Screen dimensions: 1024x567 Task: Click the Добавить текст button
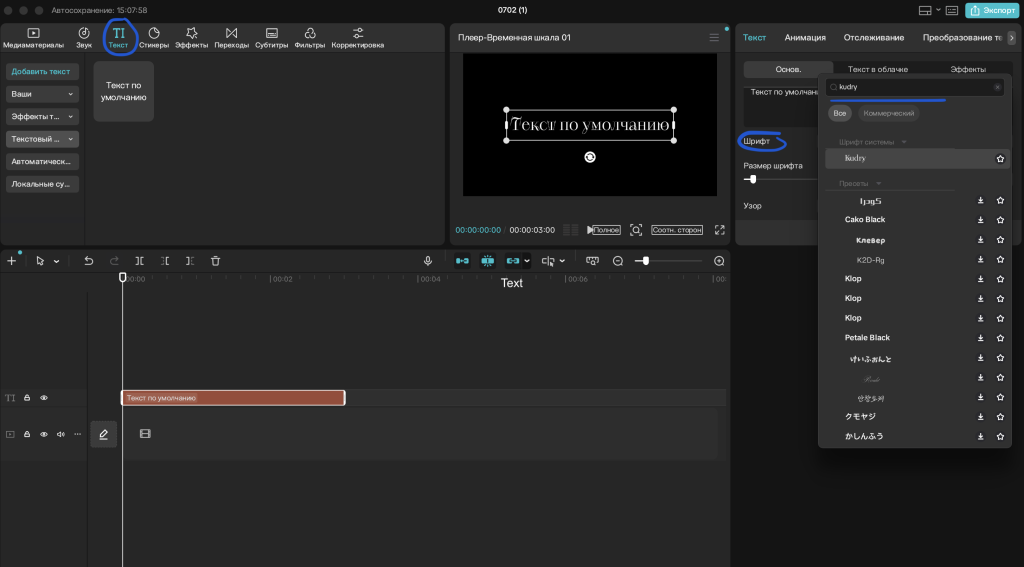(42, 72)
